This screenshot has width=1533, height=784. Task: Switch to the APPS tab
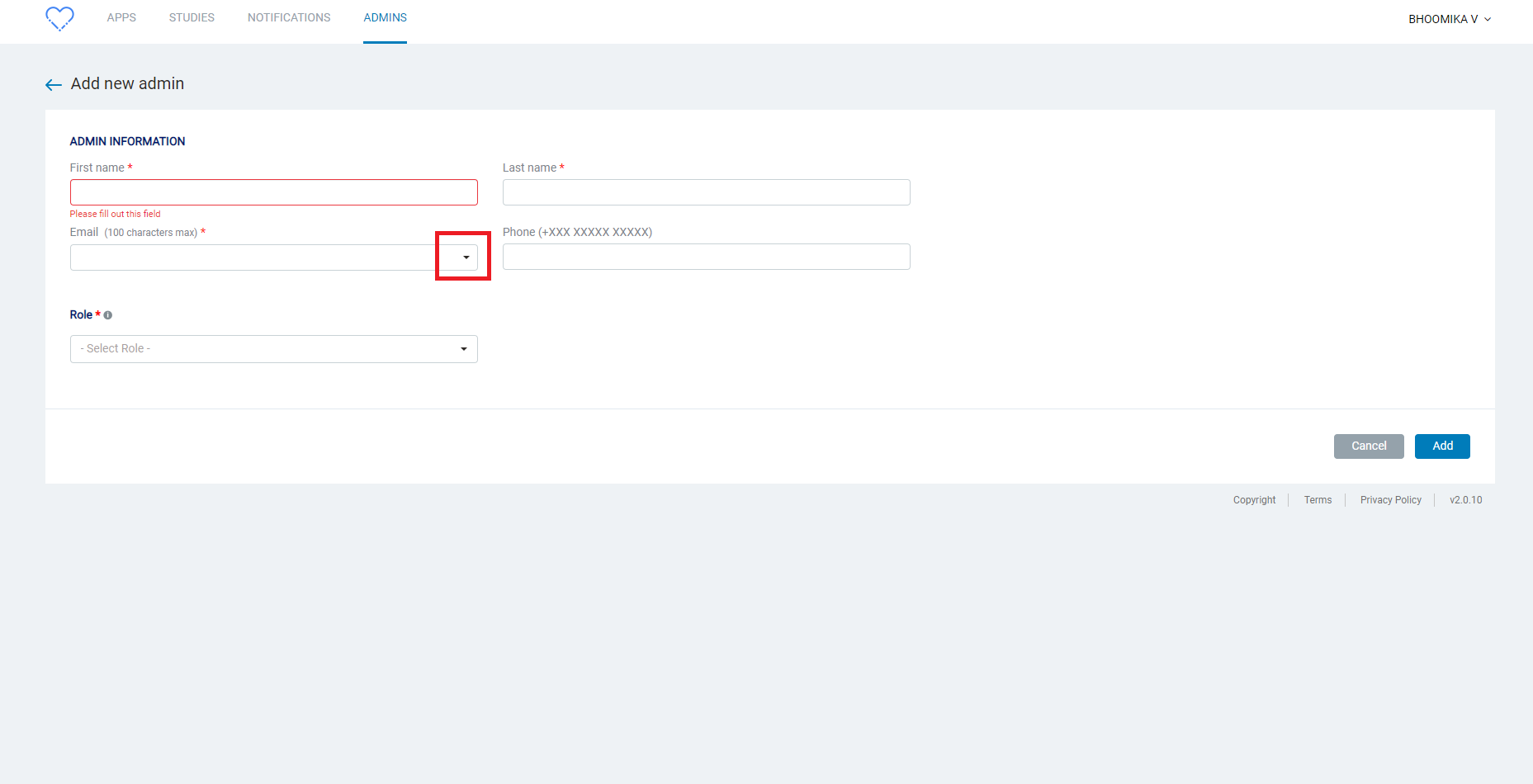point(121,17)
